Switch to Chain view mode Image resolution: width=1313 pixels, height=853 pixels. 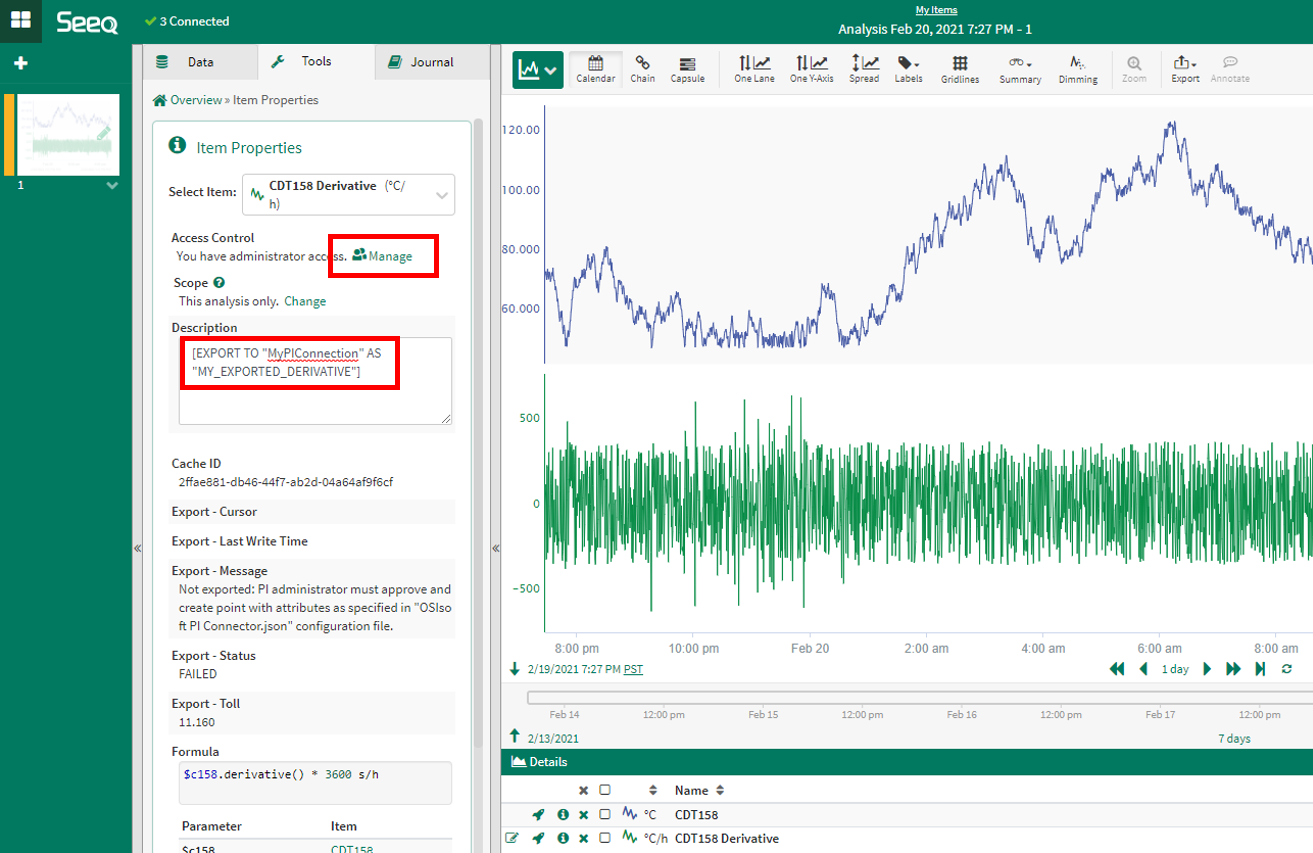642,69
